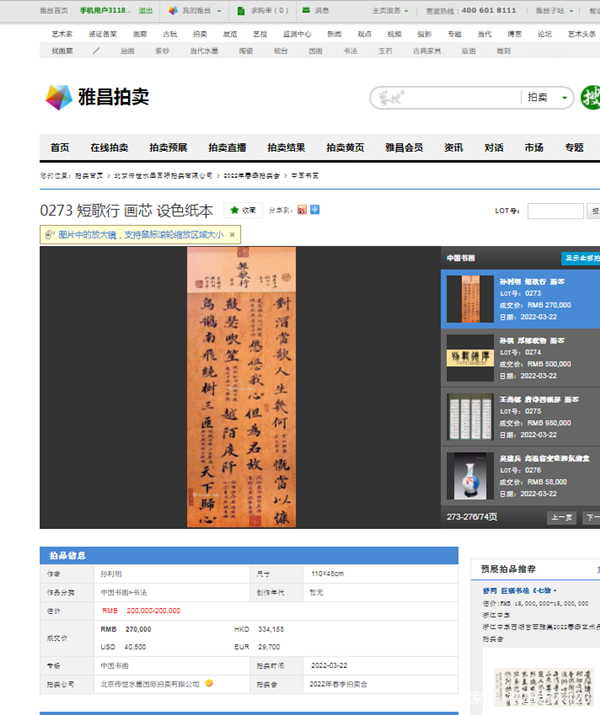Image resolution: width=600 pixels, height=715 pixels.
Task: Click the green 退出 logout link
Action: coord(145,10)
